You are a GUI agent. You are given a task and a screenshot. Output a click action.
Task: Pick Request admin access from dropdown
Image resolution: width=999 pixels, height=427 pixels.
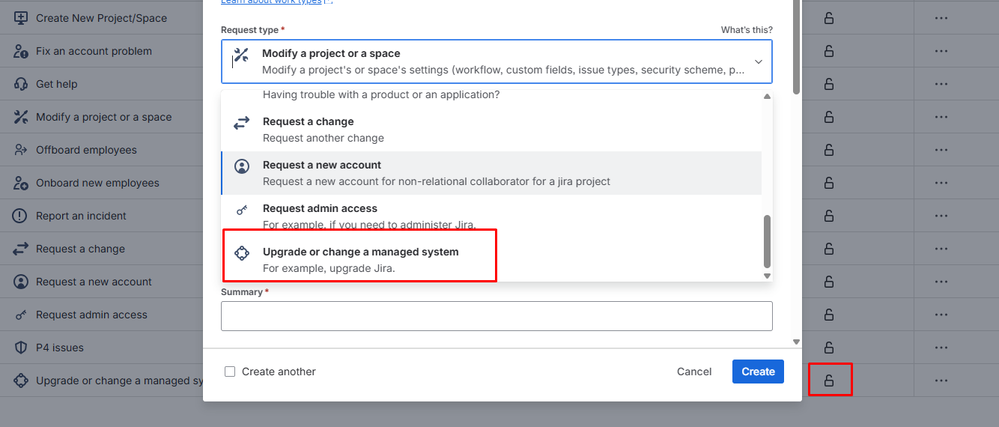[491, 216]
